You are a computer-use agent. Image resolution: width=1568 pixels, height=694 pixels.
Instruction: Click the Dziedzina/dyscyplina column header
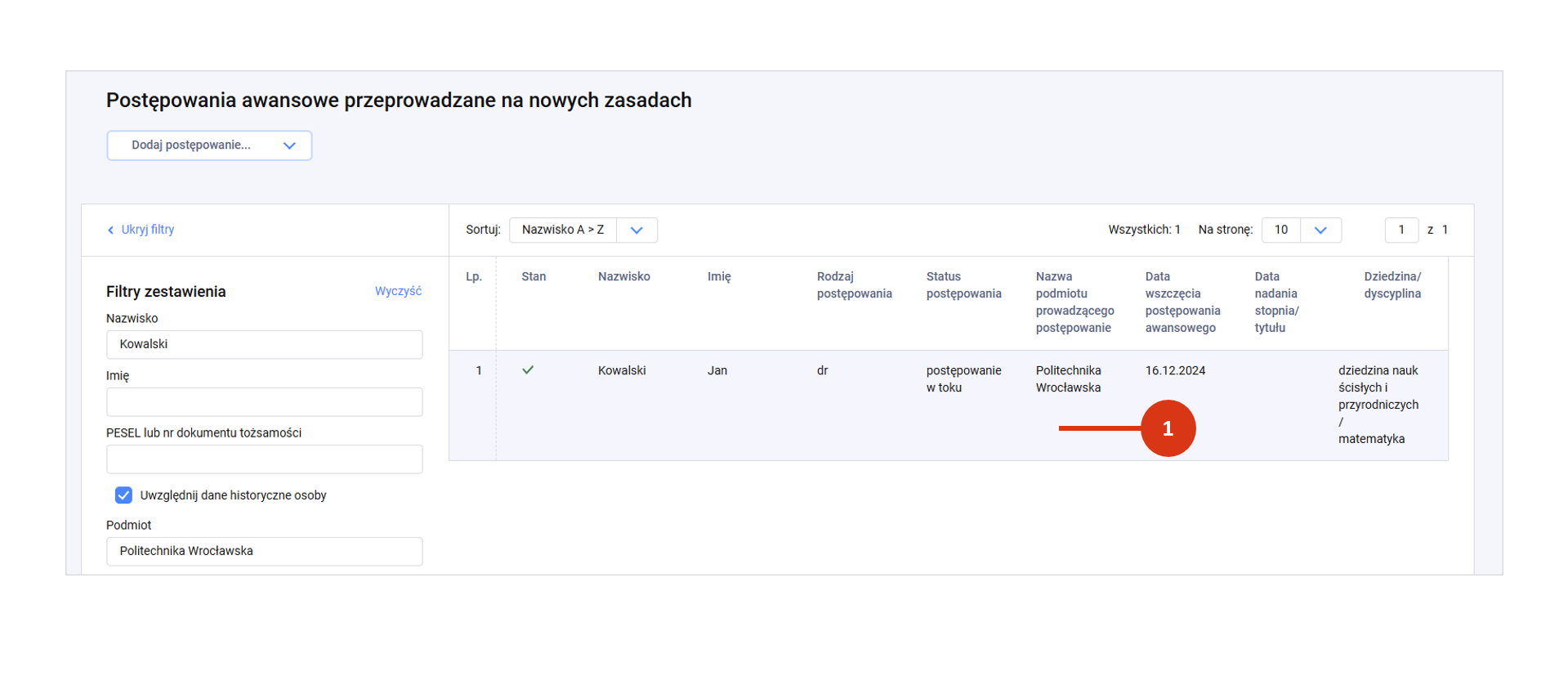(1392, 285)
